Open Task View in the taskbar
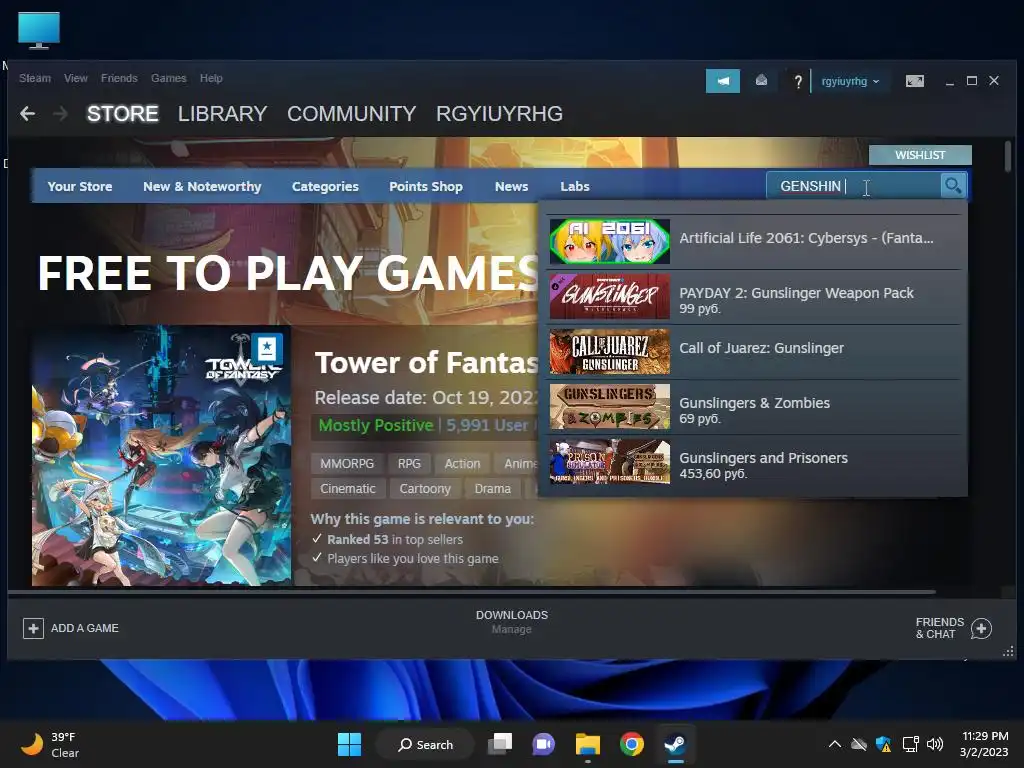1024x768 pixels. (x=500, y=744)
